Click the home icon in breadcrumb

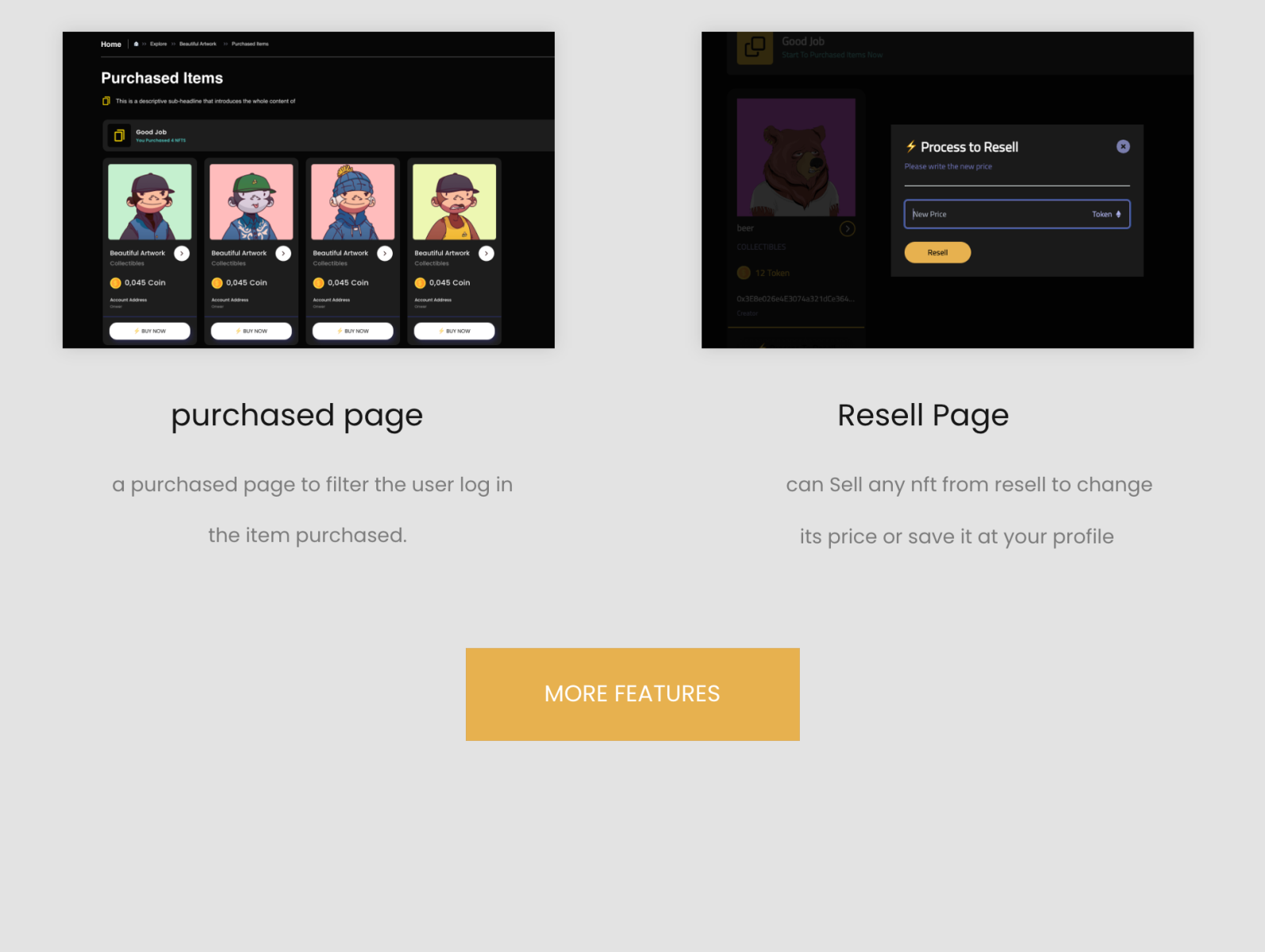click(136, 44)
